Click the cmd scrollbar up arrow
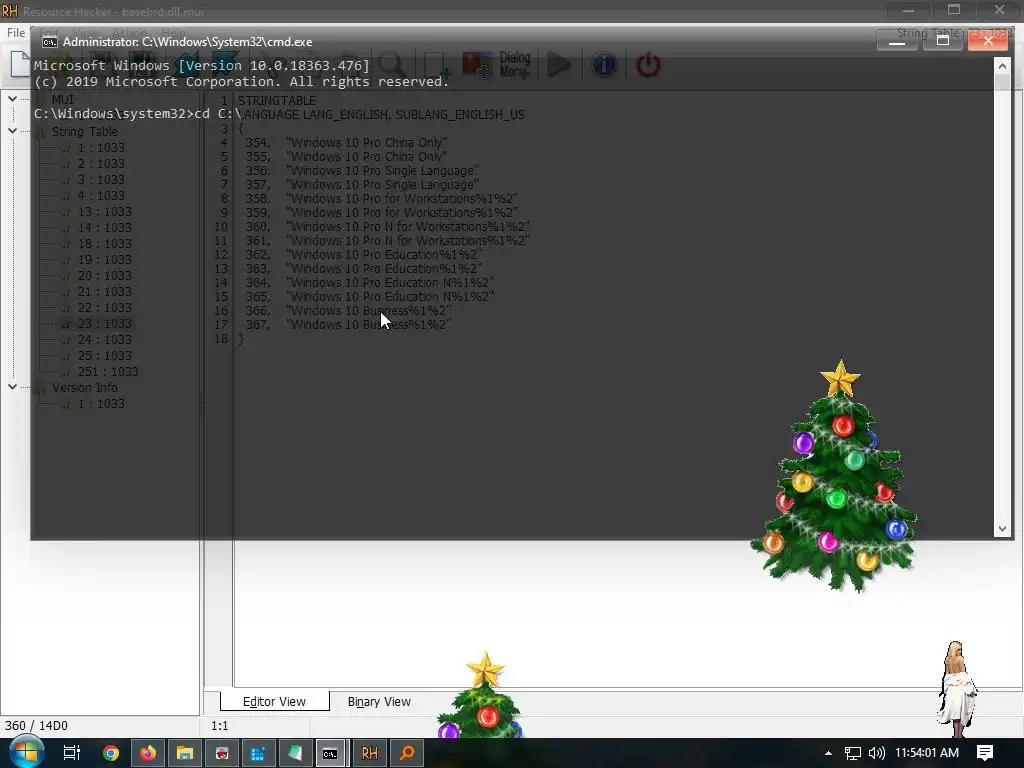This screenshot has height=768, width=1024. pos(1002,65)
